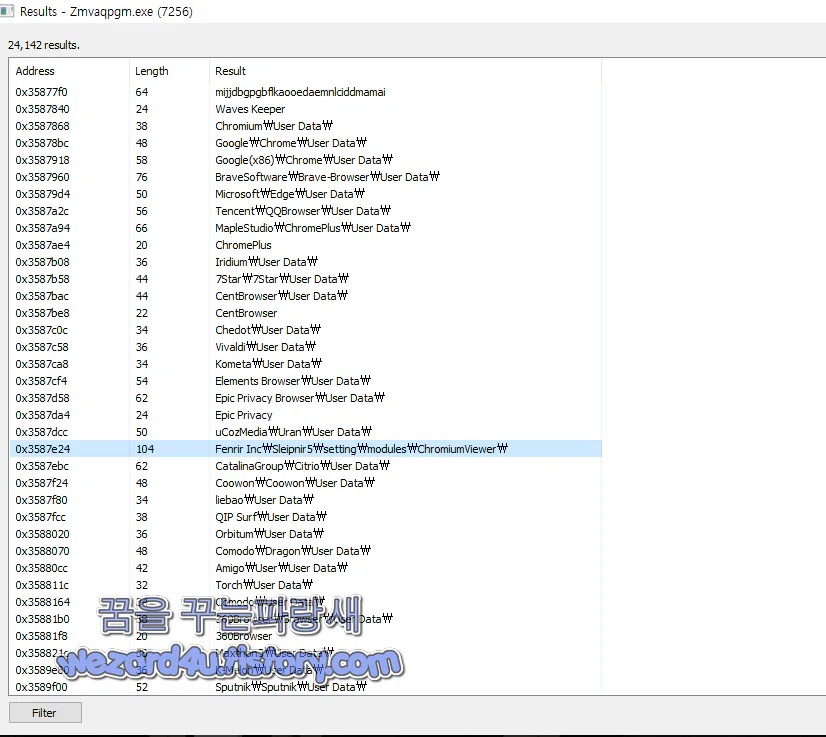Select the Chedot\User Data\ row
Screen dimensions: 826x737
(306, 330)
